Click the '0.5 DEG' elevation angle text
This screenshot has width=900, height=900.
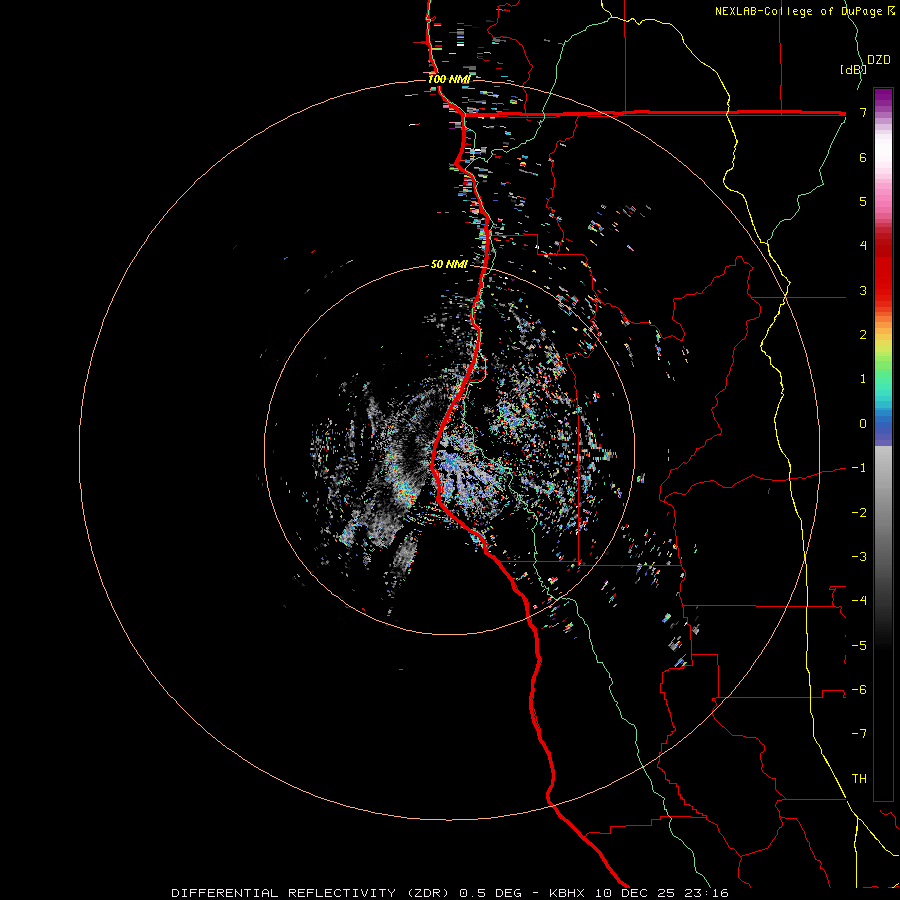click(490, 893)
